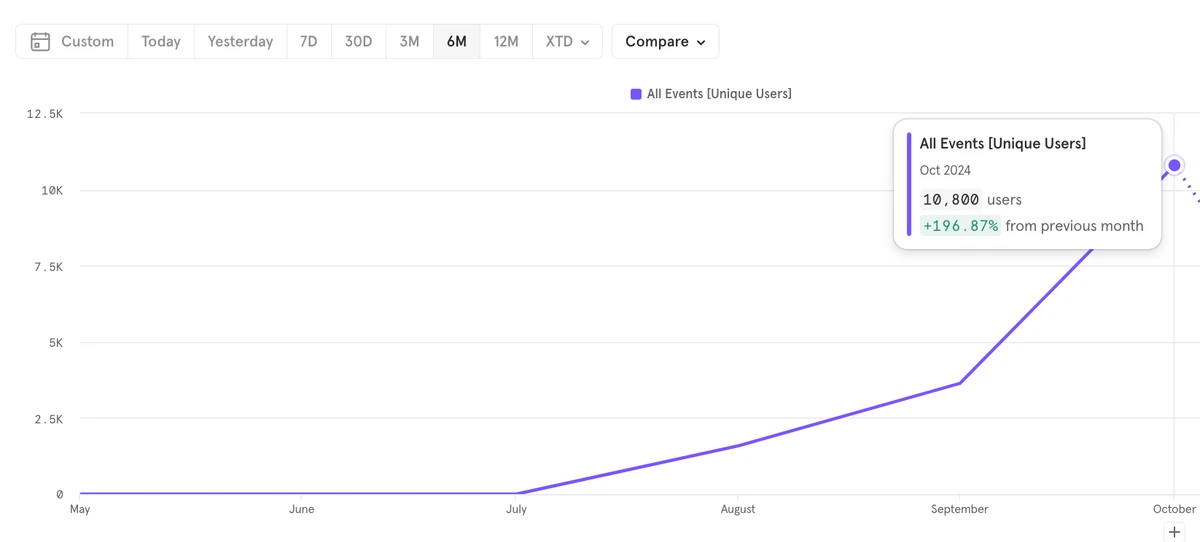Click the Custom date range label
Image resolution: width=1200 pixels, height=542 pixels.
click(87, 42)
